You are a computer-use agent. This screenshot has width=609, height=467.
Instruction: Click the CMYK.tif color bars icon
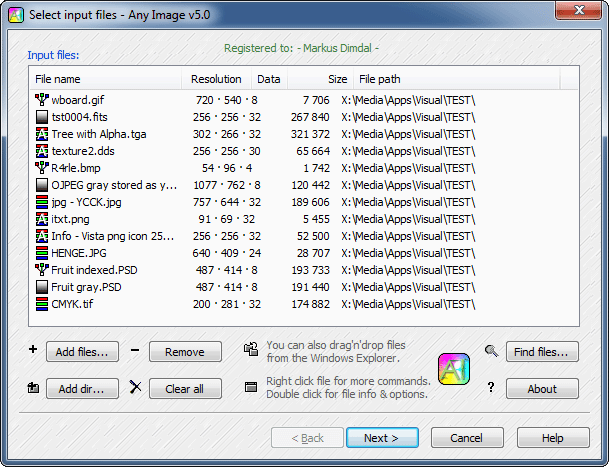42,304
